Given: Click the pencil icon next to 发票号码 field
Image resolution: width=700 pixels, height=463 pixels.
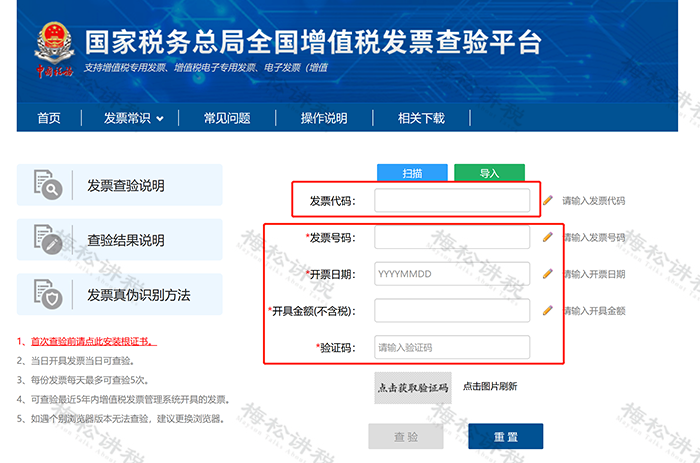Looking at the screenshot, I should (548, 237).
